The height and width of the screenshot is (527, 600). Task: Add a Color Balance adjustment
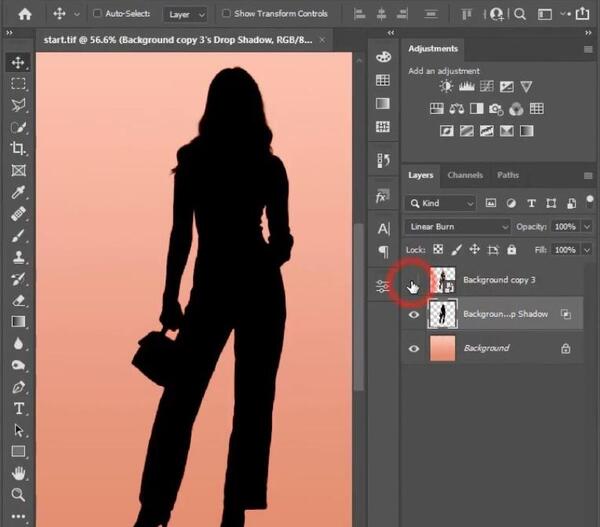(x=457, y=109)
